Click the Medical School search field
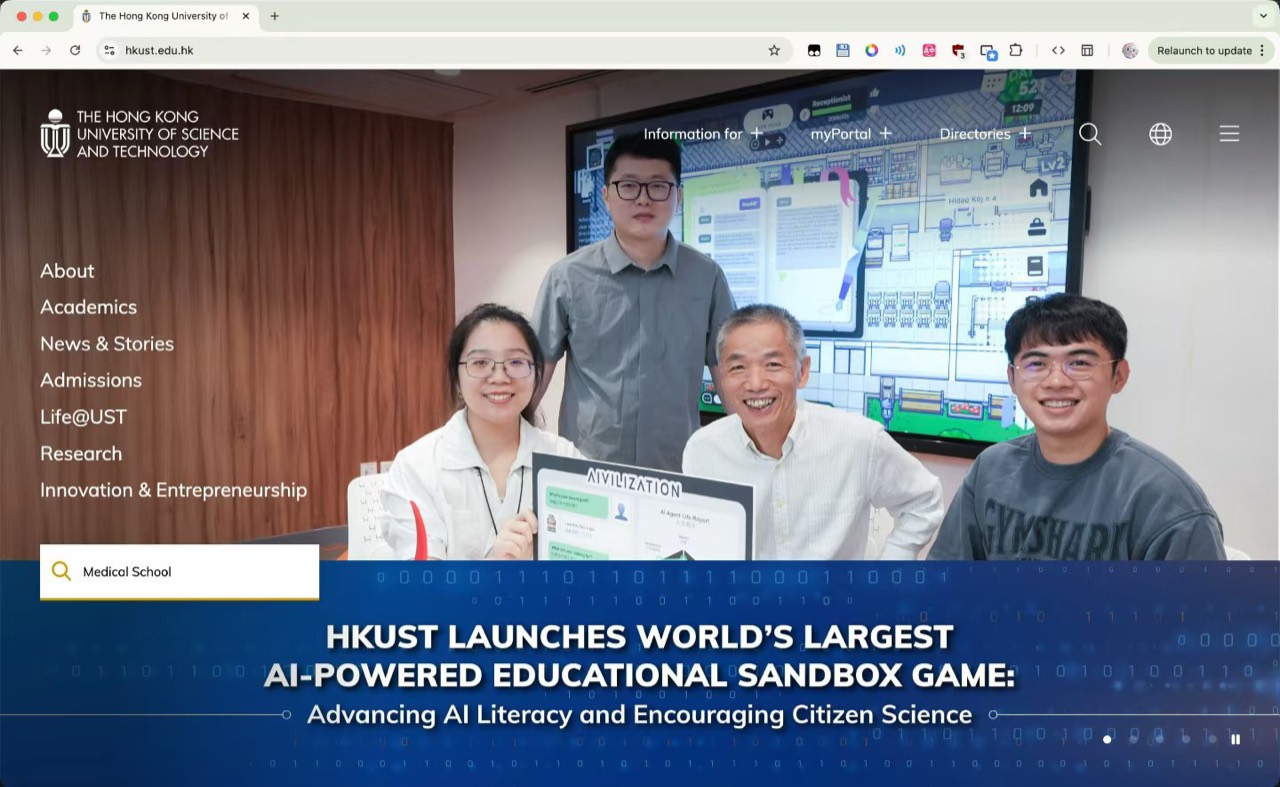Screen dimensions: 1280x787 (x=179, y=572)
